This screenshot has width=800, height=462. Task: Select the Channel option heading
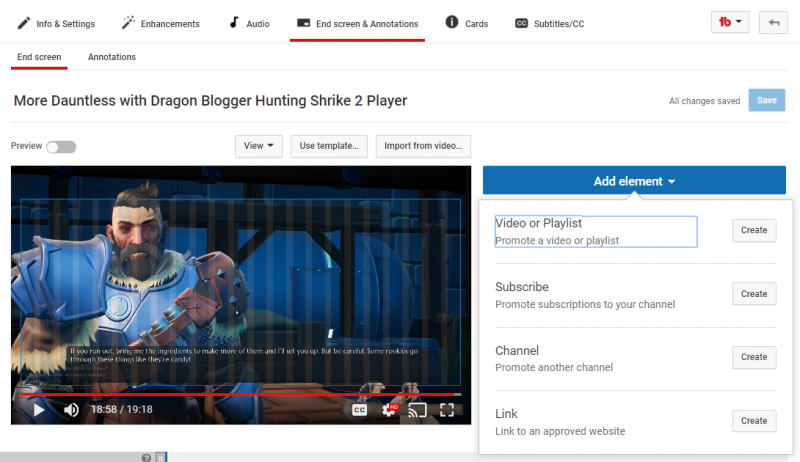(x=517, y=350)
